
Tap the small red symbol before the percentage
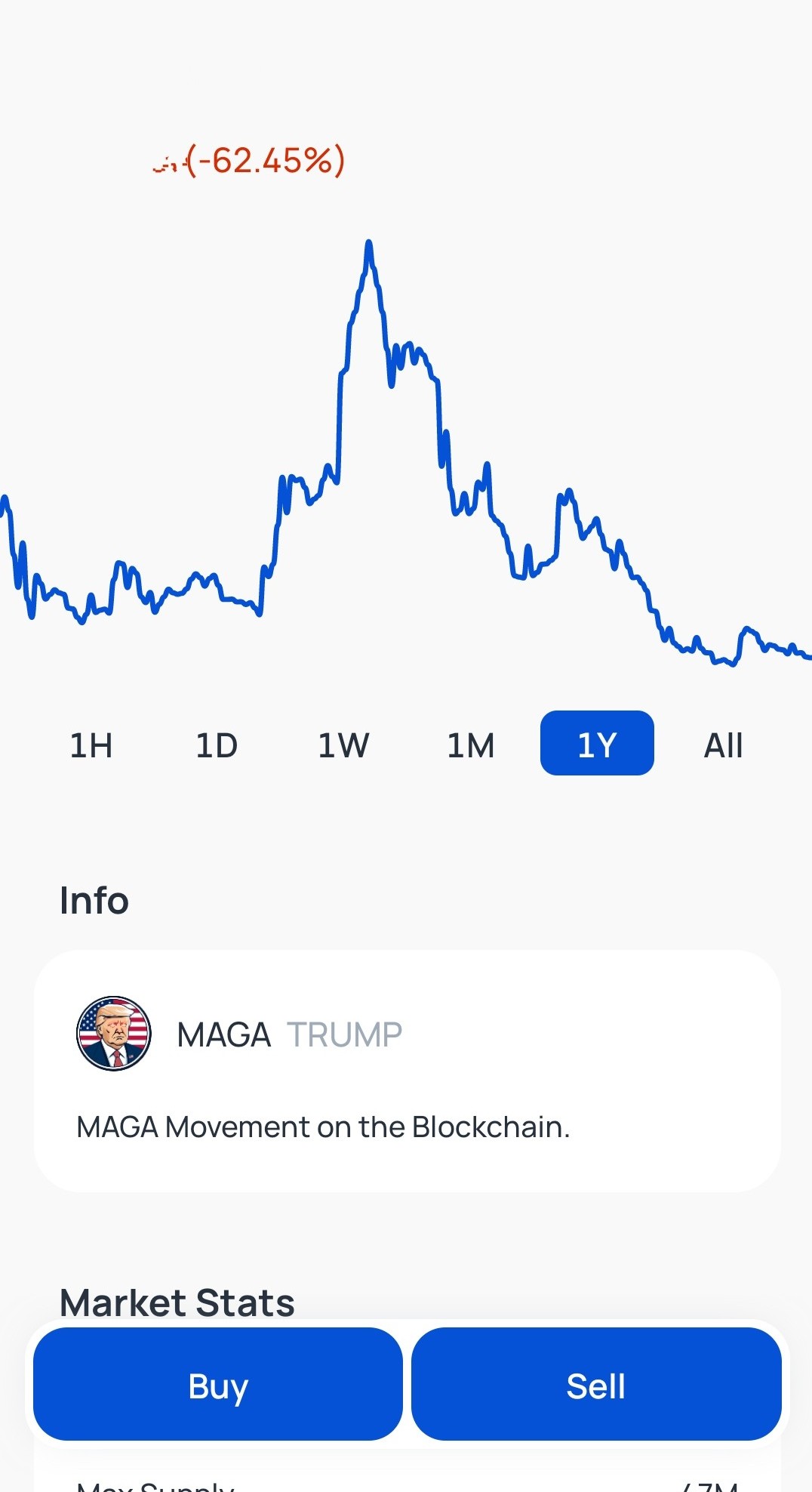coord(168,164)
